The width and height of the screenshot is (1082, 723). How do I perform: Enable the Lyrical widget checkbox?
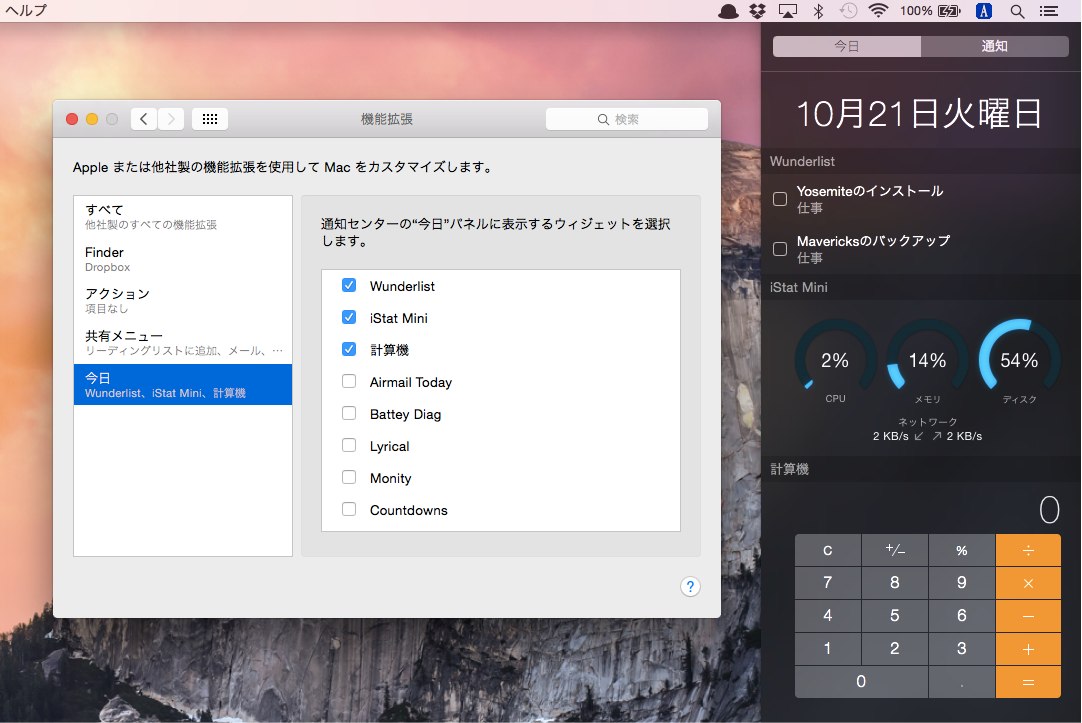(x=349, y=445)
